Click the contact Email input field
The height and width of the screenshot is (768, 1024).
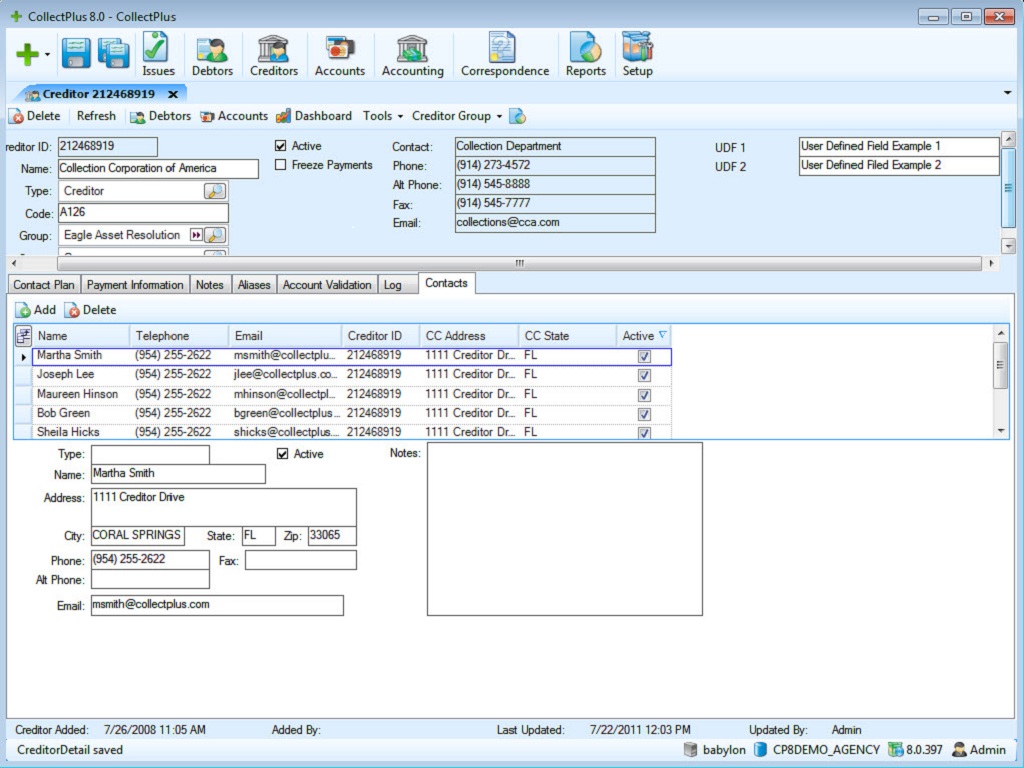[x=217, y=605]
